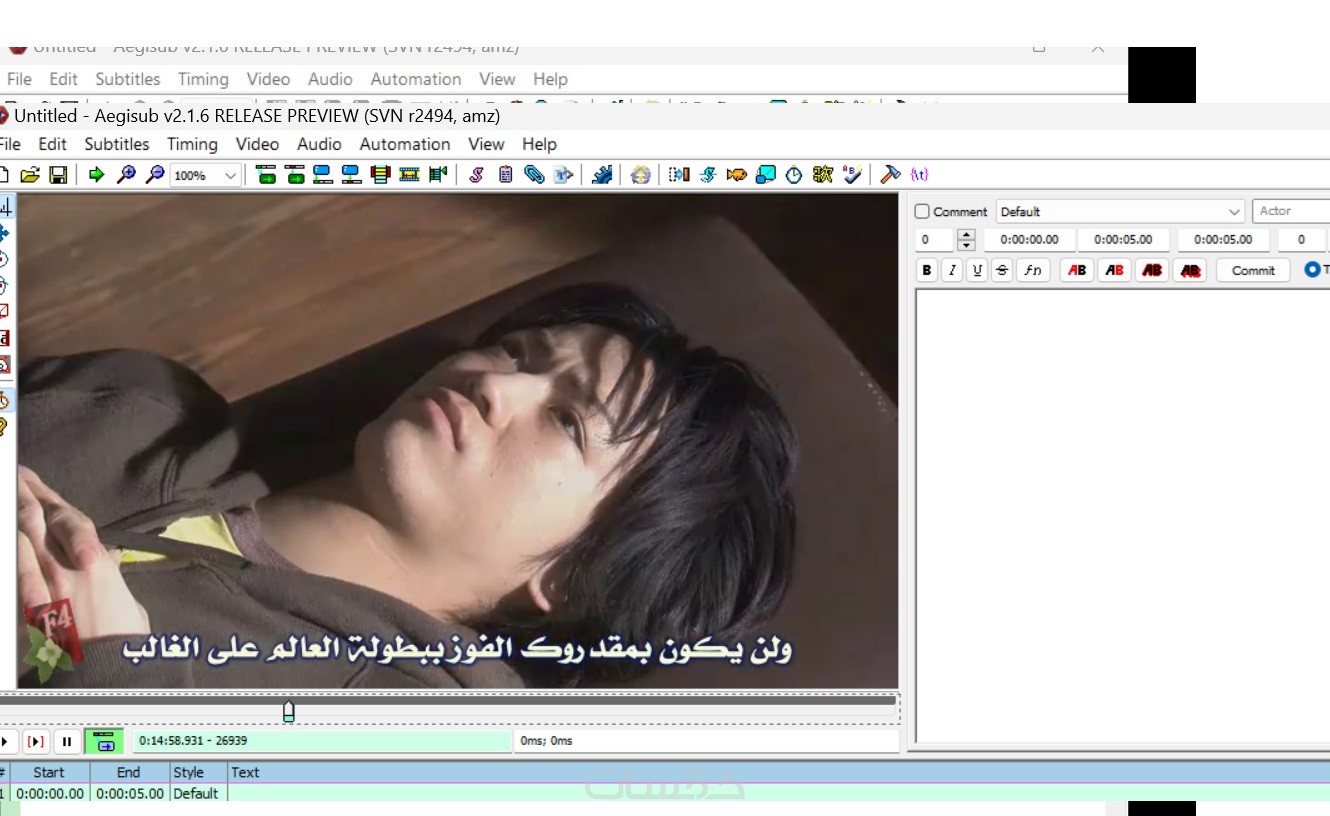Open the Fonts Collector icon
The height and width of the screenshot is (816, 1330).
click(564, 175)
